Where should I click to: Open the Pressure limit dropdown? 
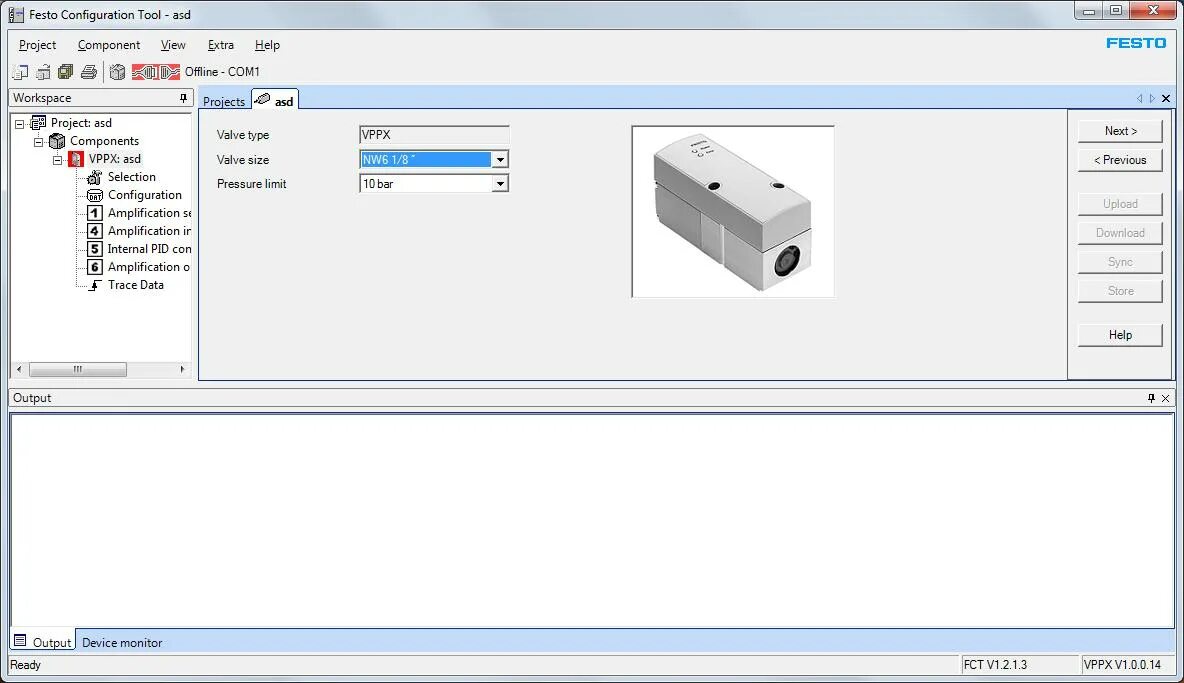click(x=500, y=183)
